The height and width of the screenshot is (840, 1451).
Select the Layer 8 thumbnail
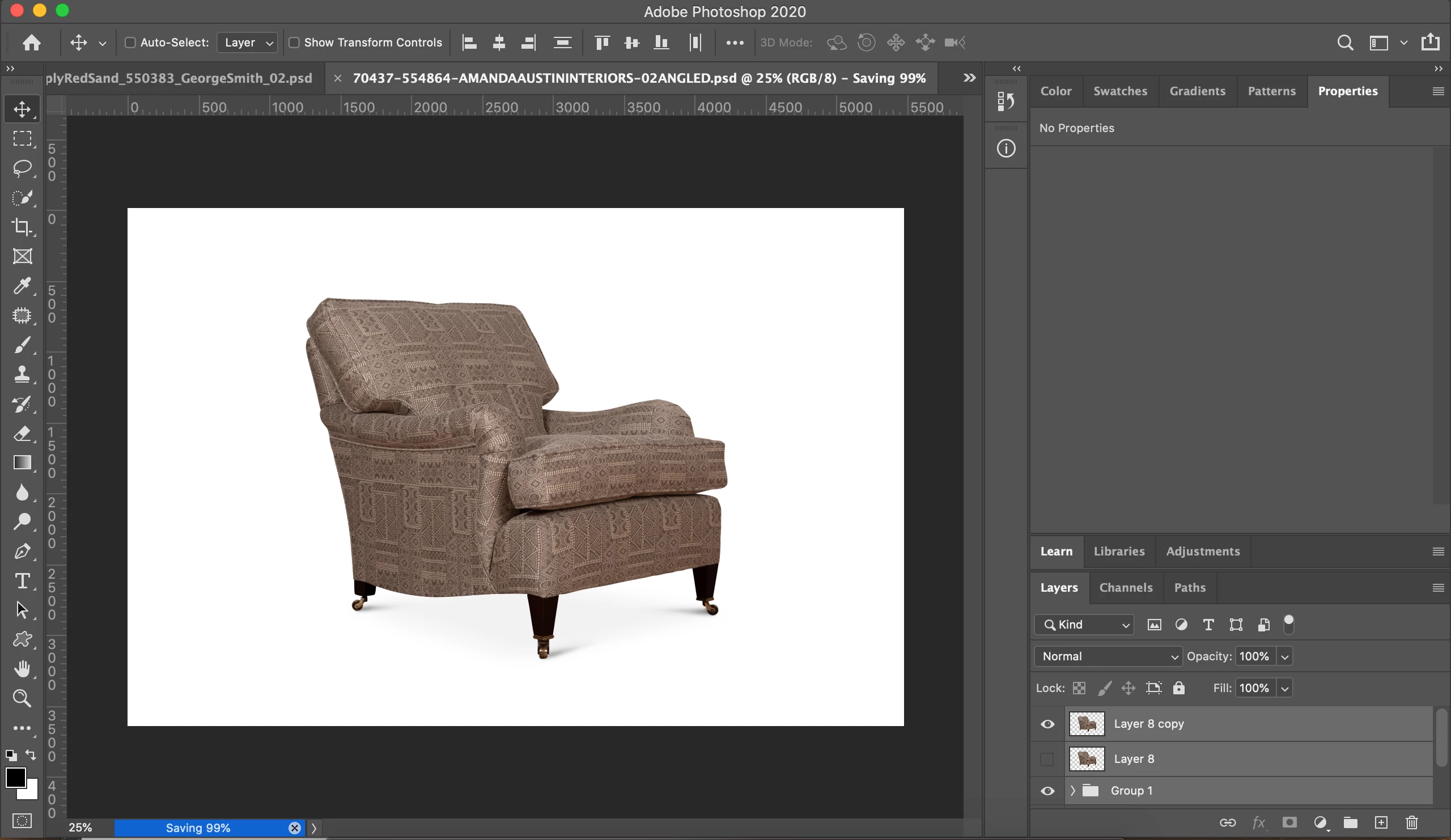pos(1087,759)
